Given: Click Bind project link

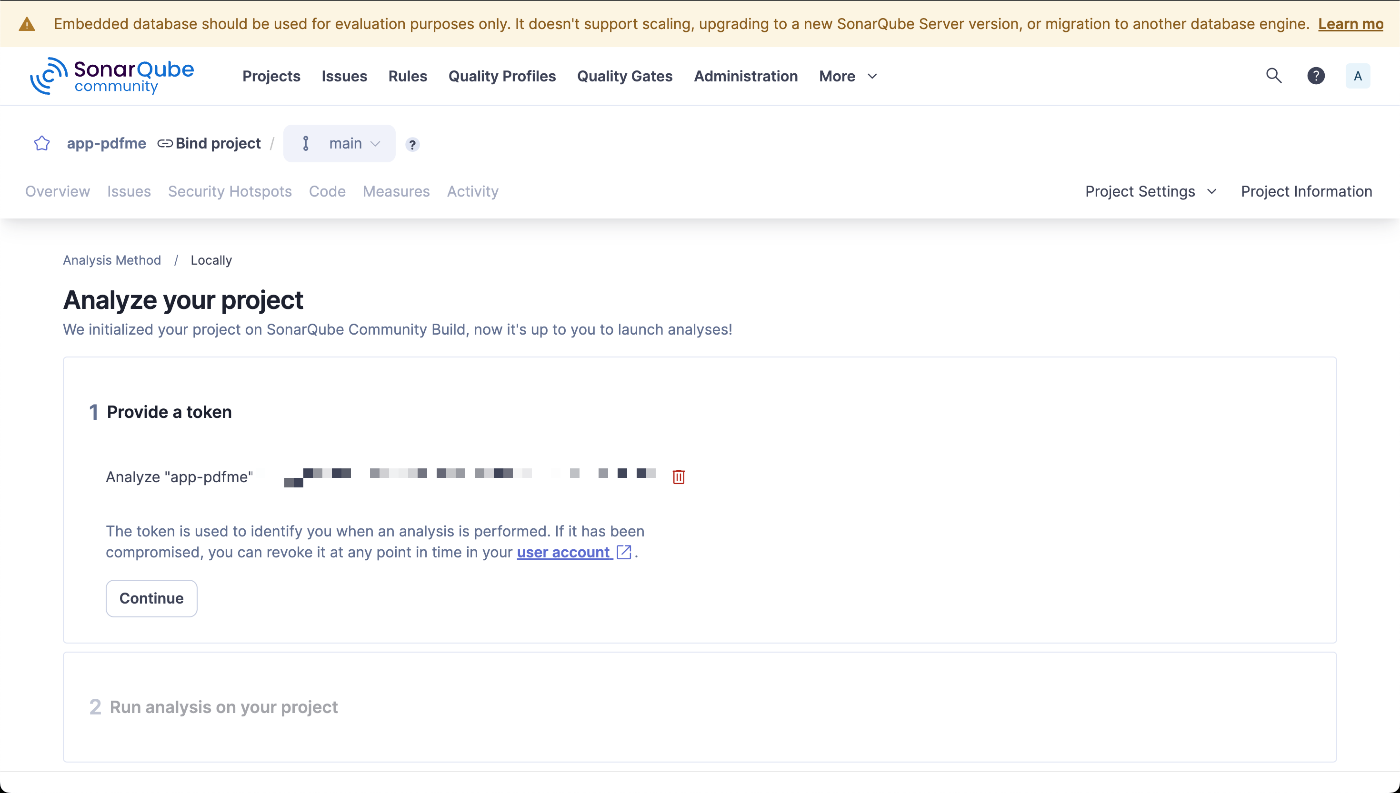Looking at the screenshot, I should click(218, 143).
